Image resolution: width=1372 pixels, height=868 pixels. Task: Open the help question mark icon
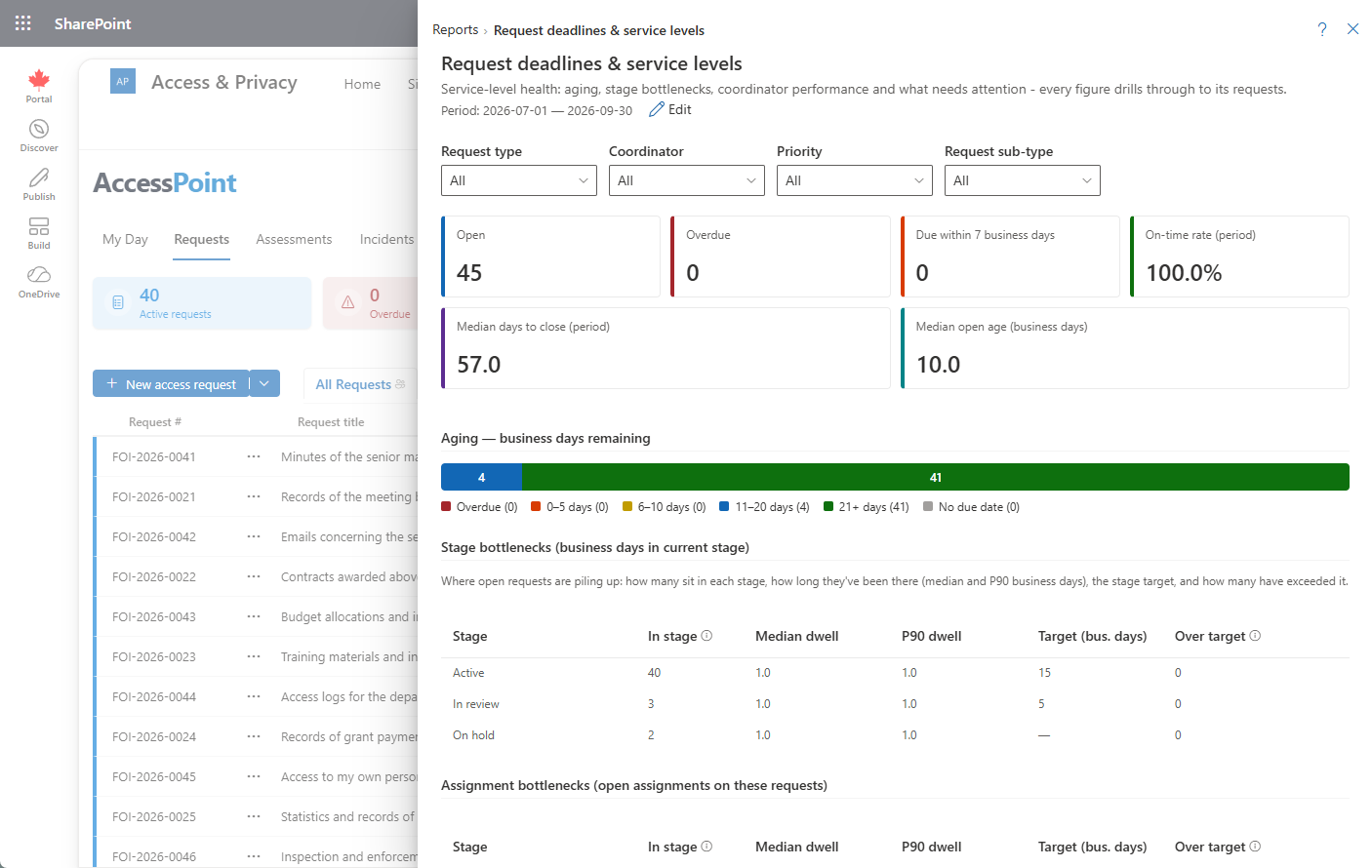[x=1322, y=29]
